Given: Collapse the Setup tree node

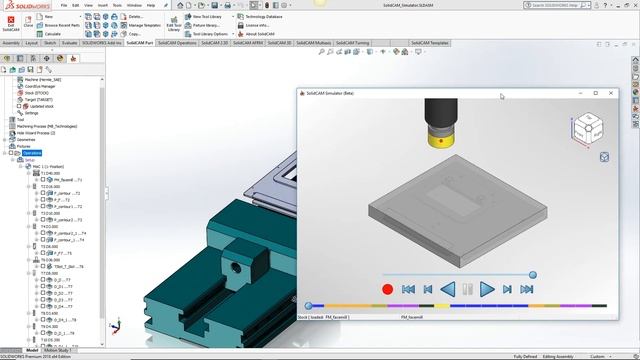Looking at the screenshot, I should coord(13,160).
